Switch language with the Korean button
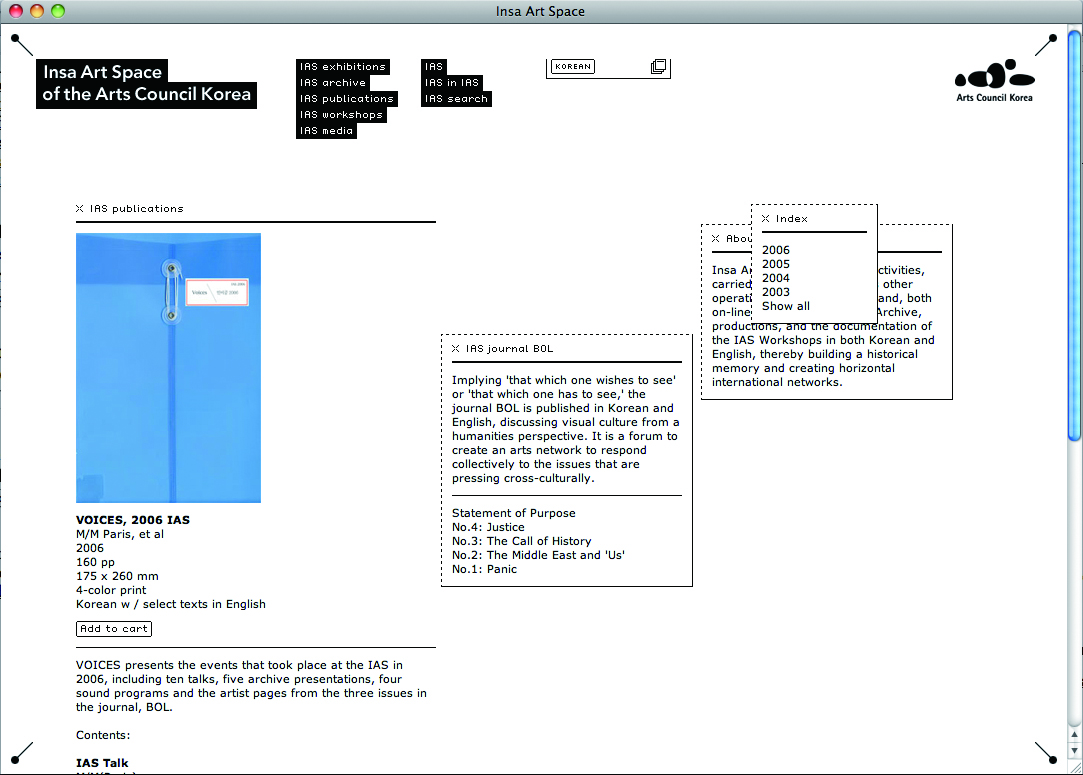1083x775 pixels. [x=573, y=67]
